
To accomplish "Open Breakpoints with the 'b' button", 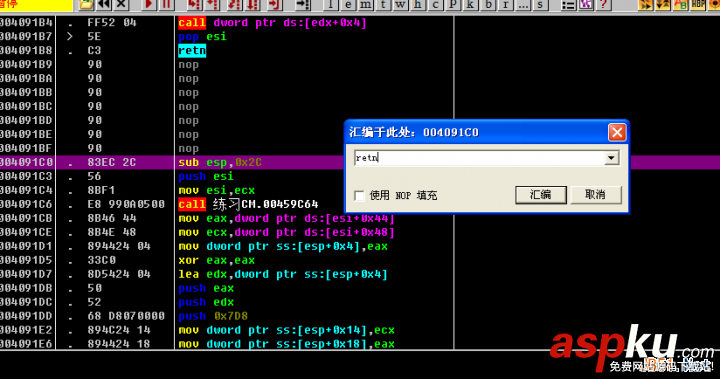I will (x=488, y=5).
